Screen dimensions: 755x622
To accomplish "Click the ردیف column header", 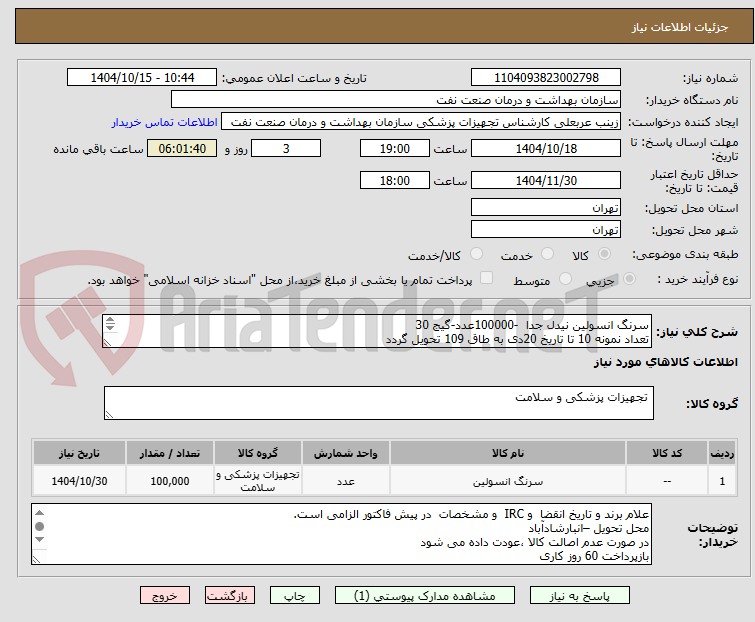I will coord(722,453).
